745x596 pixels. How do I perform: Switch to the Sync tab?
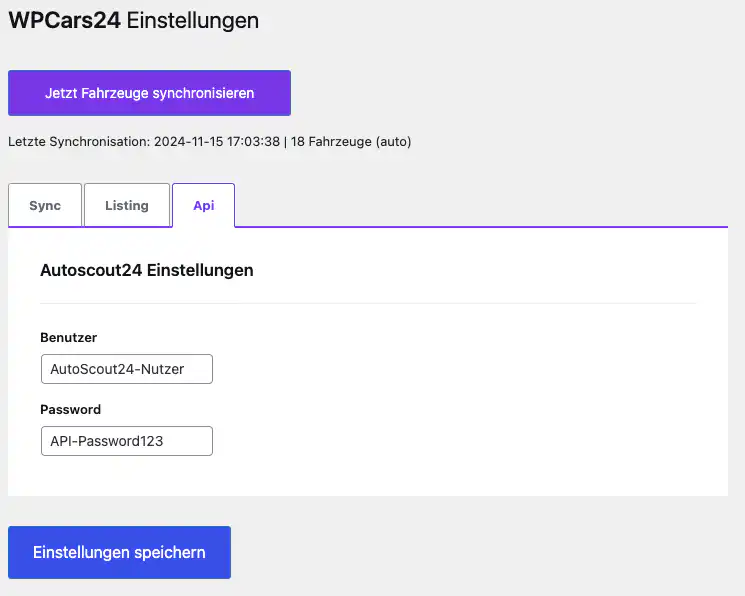point(45,205)
